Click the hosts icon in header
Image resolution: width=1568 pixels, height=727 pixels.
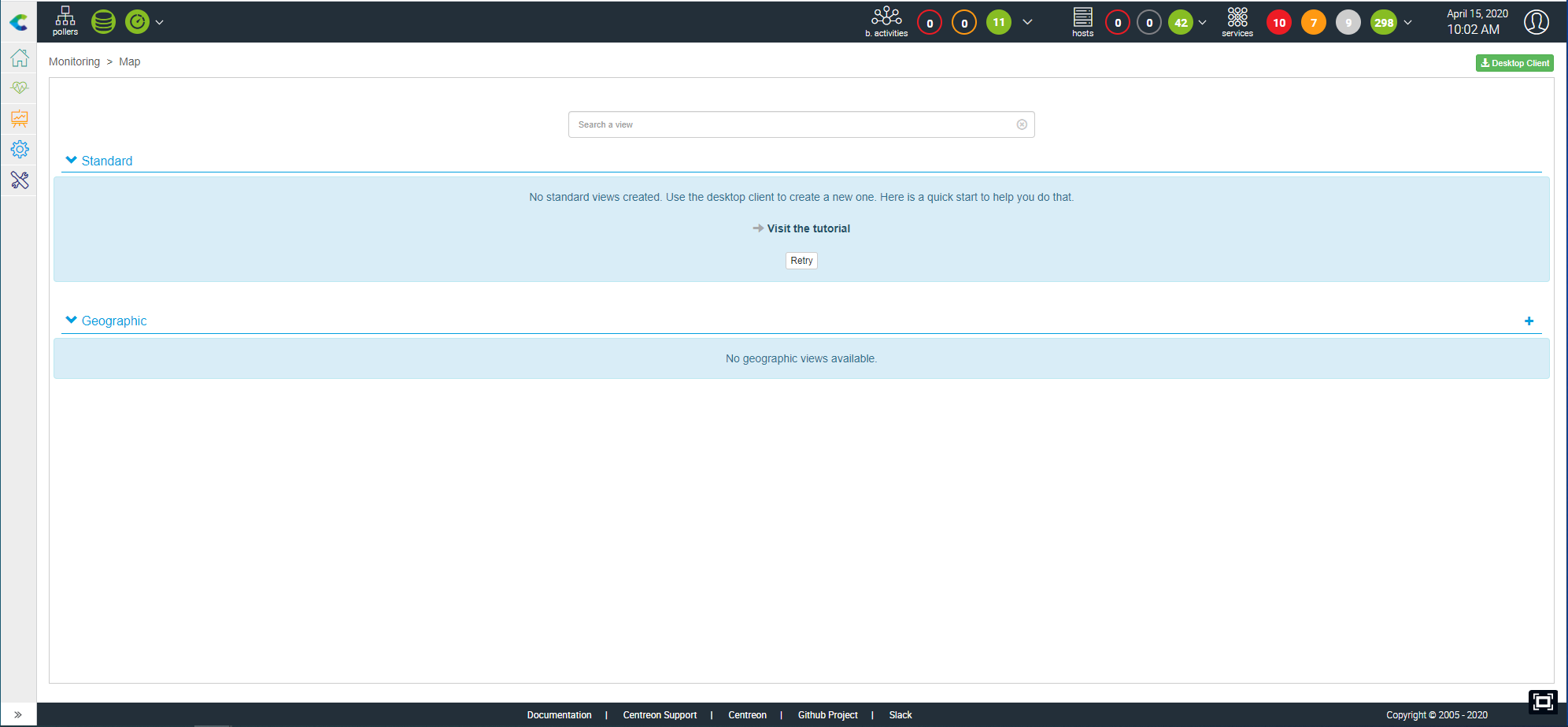(1082, 21)
